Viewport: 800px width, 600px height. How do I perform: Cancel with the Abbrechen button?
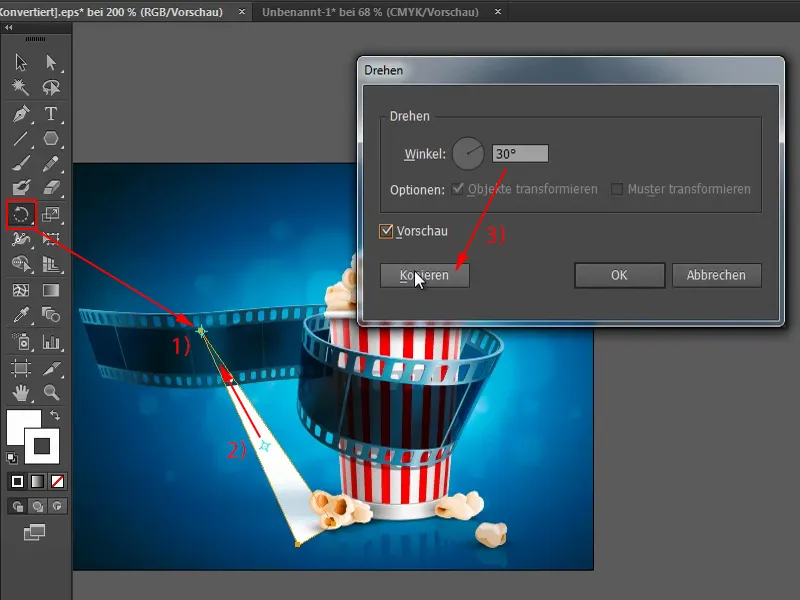click(x=716, y=275)
